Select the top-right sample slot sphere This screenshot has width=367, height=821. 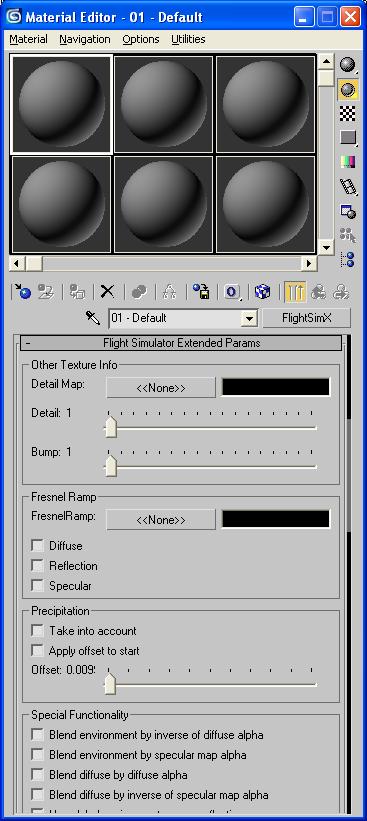coord(265,104)
